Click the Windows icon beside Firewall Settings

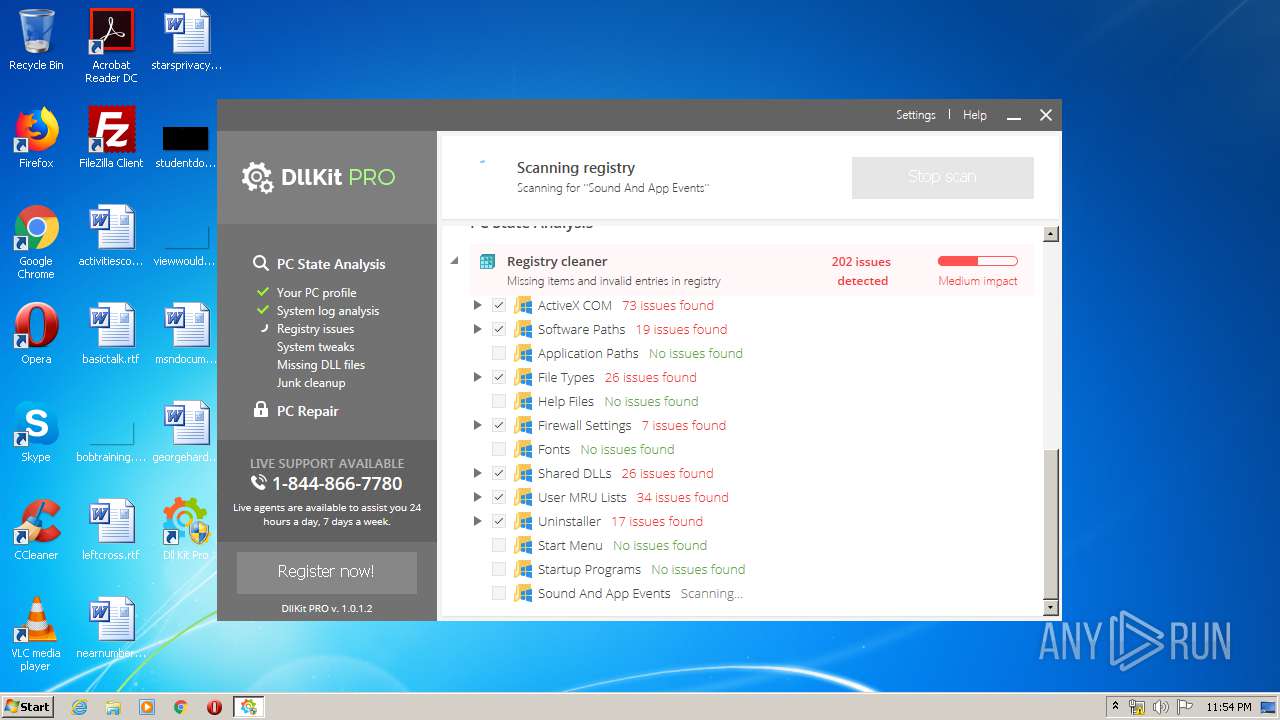[x=523, y=425]
